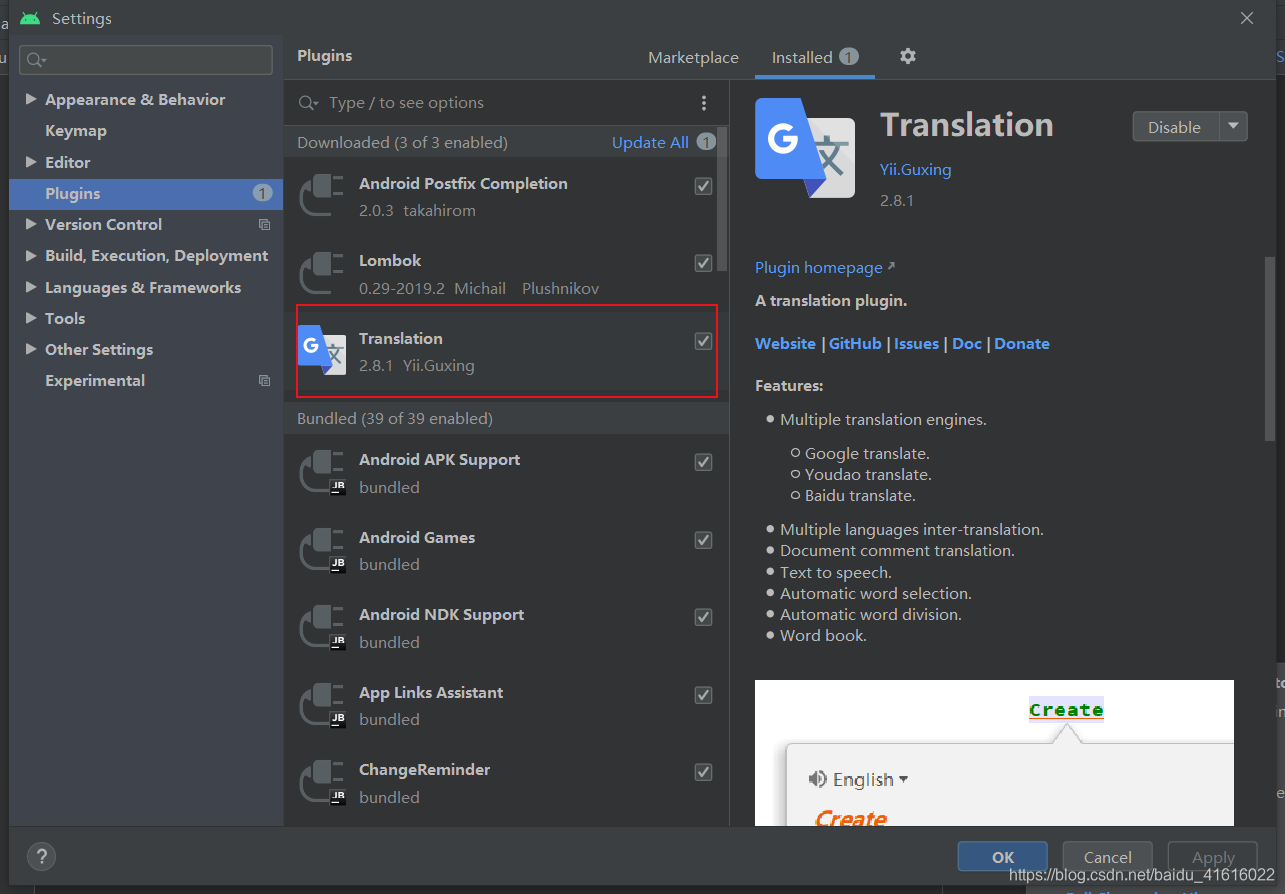The width and height of the screenshot is (1285, 894).
Task: Click the plugin list vertical scrollbar
Action: [723, 198]
